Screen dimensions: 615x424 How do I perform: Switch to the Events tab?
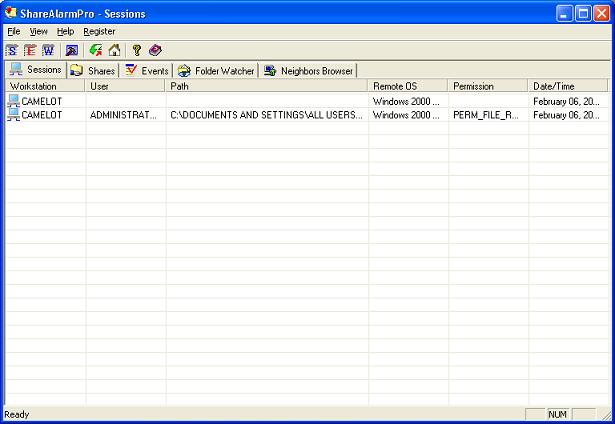pos(146,71)
